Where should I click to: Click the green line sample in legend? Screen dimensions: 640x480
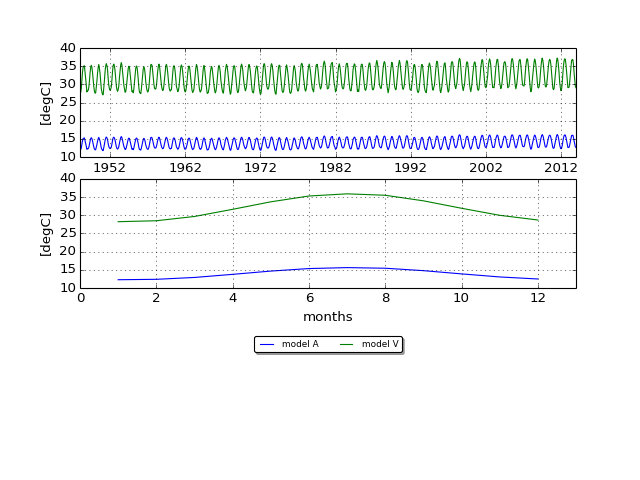coord(347,344)
